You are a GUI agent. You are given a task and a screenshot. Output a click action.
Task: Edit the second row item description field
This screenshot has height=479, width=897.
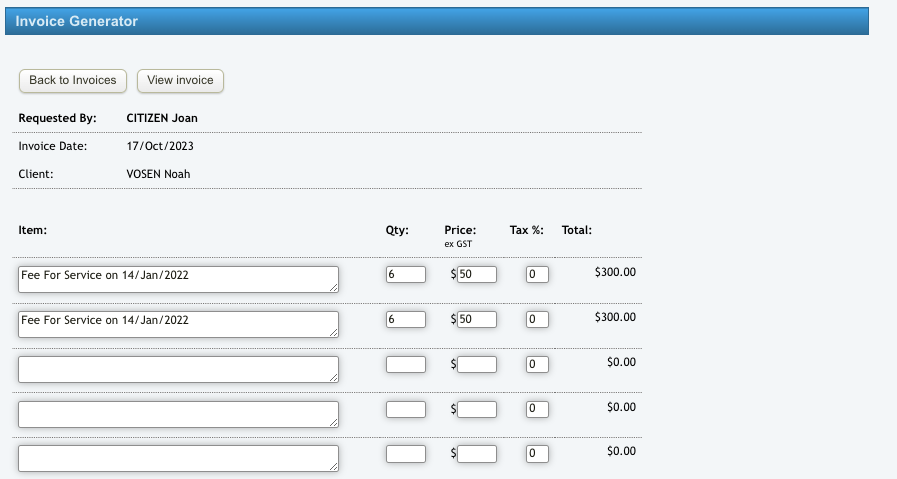(x=178, y=324)
